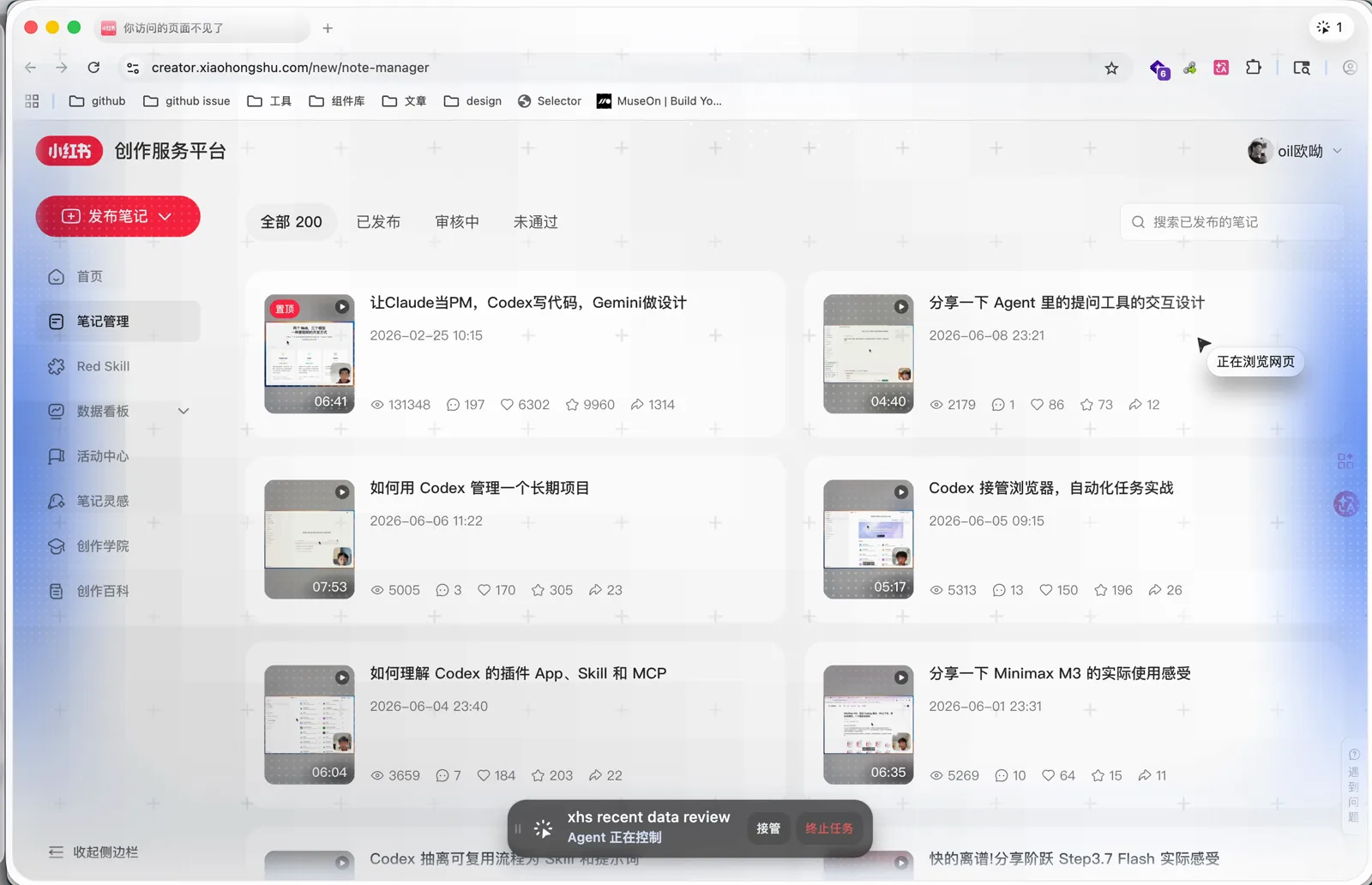Open the 让Claude当PM video thumbnail
The image size is (1372, 885).
pyautogui.click(x=310, y=354)
